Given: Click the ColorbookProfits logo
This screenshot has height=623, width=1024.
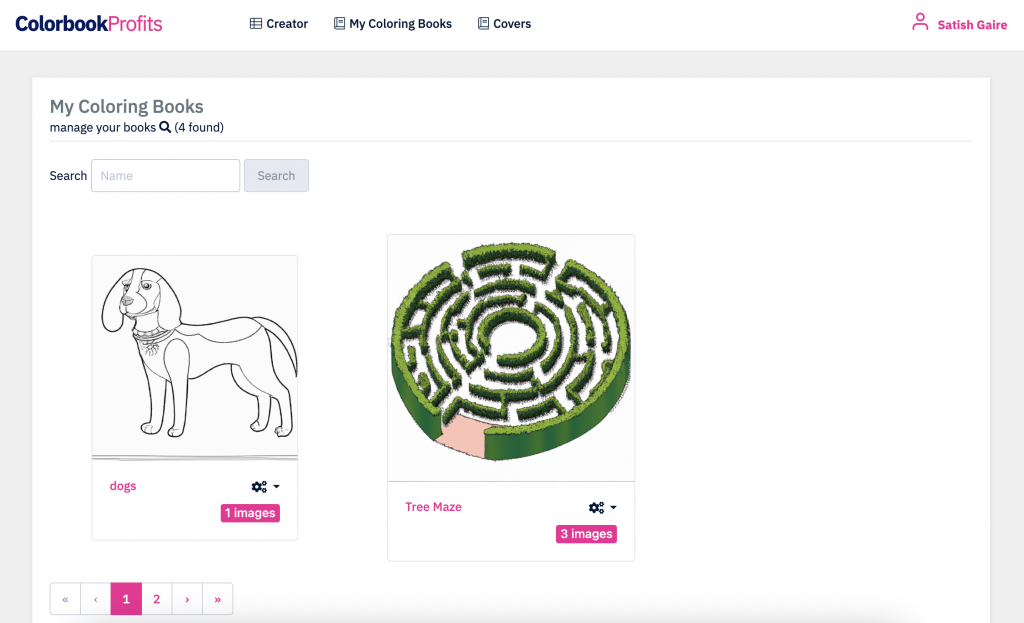Looking at the screenshot, I should [x=88, y=24].
